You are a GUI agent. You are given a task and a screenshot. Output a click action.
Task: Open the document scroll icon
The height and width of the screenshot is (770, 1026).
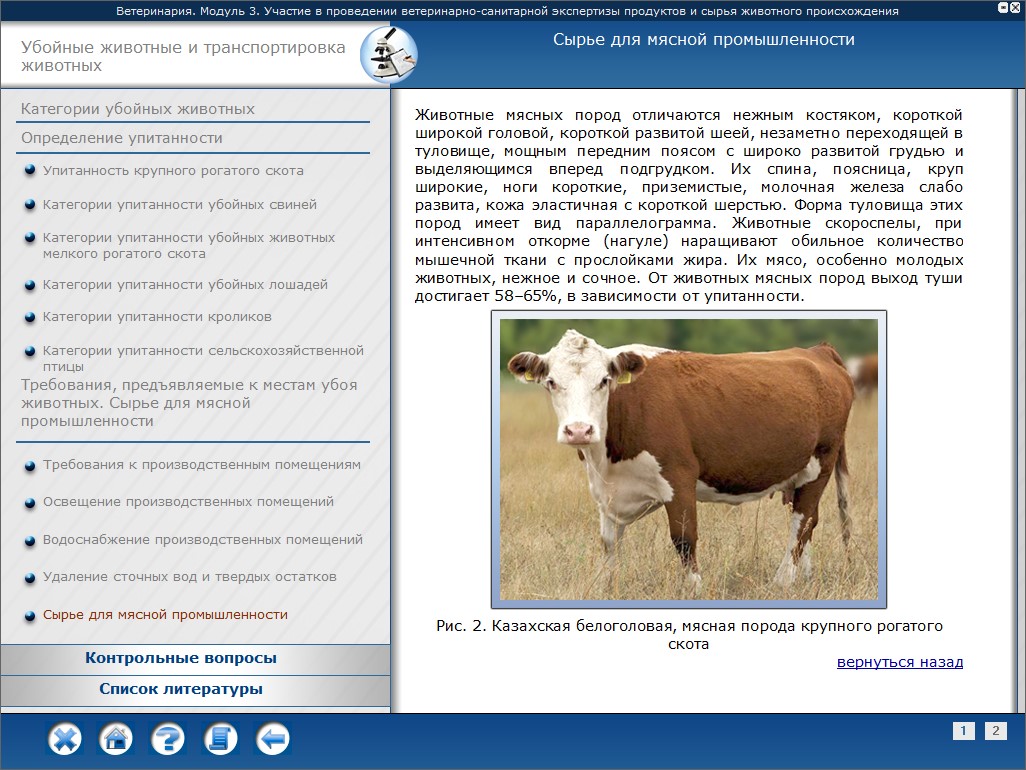(x=220, y=740)
